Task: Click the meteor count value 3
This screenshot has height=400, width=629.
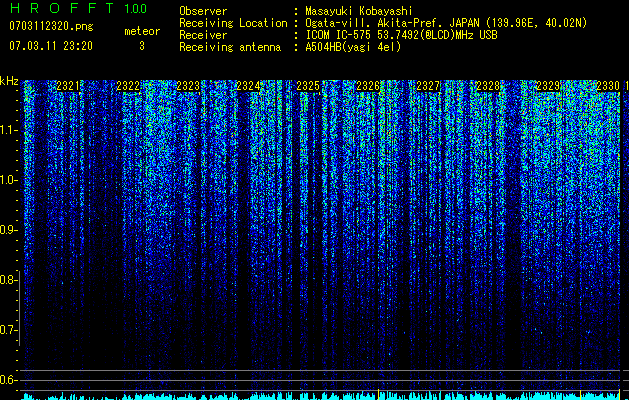Action: [x=142, y=46]
